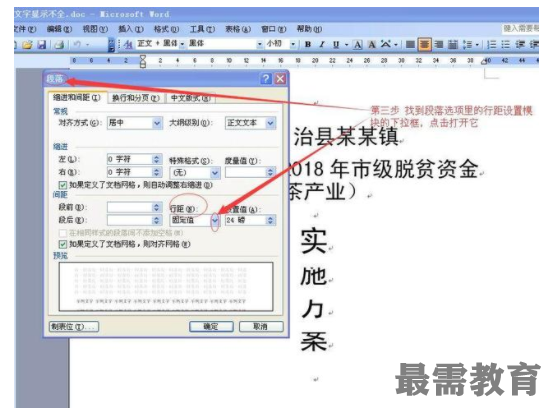Open the 插入 (Insert) menu
The width and height of the screenshot is (547, 419).
[x=131, y=29]
